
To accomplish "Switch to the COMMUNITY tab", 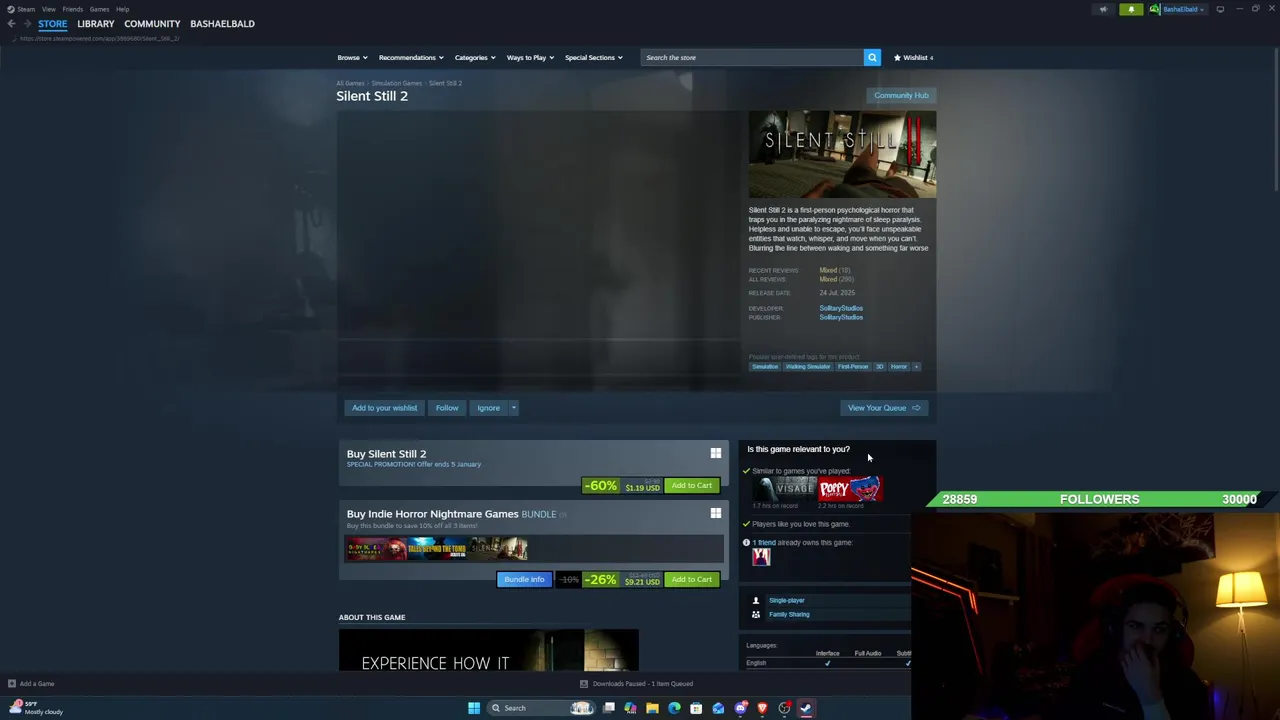I will 152,23.
